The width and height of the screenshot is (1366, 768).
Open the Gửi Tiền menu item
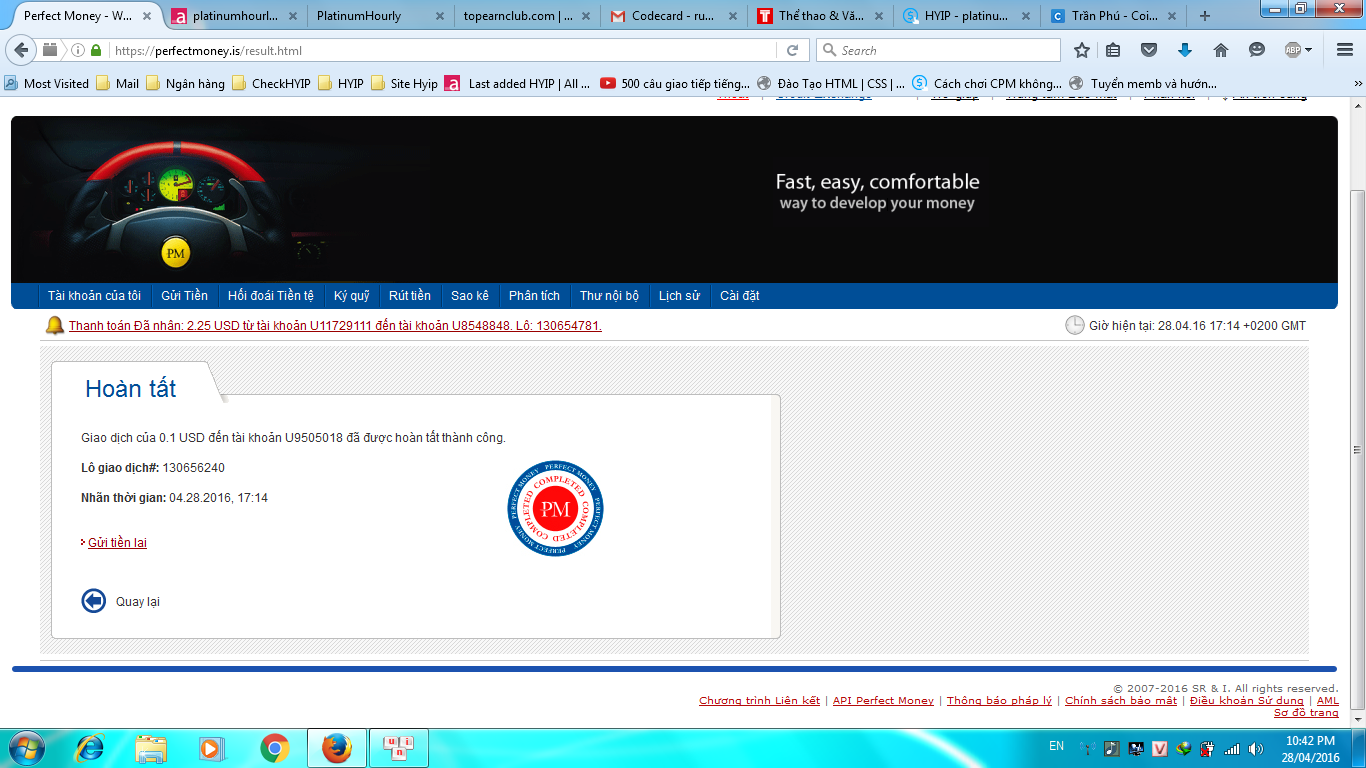pyautogui.click(x=184, y=296)
